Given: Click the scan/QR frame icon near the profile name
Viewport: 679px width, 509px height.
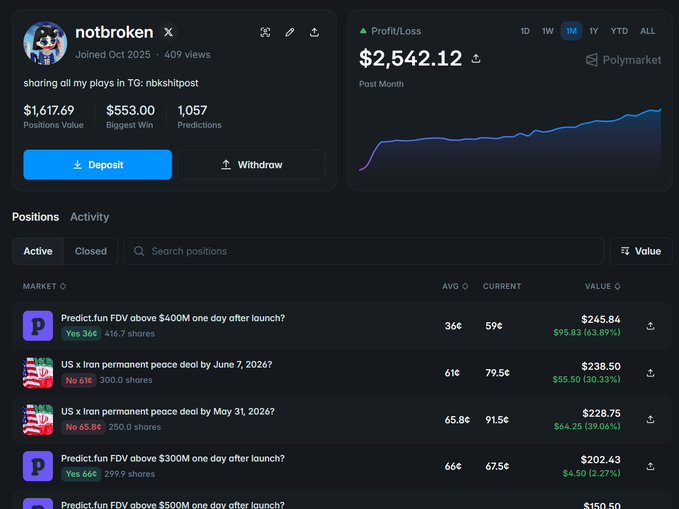Looking at the screenshot, I should point(265,32).
